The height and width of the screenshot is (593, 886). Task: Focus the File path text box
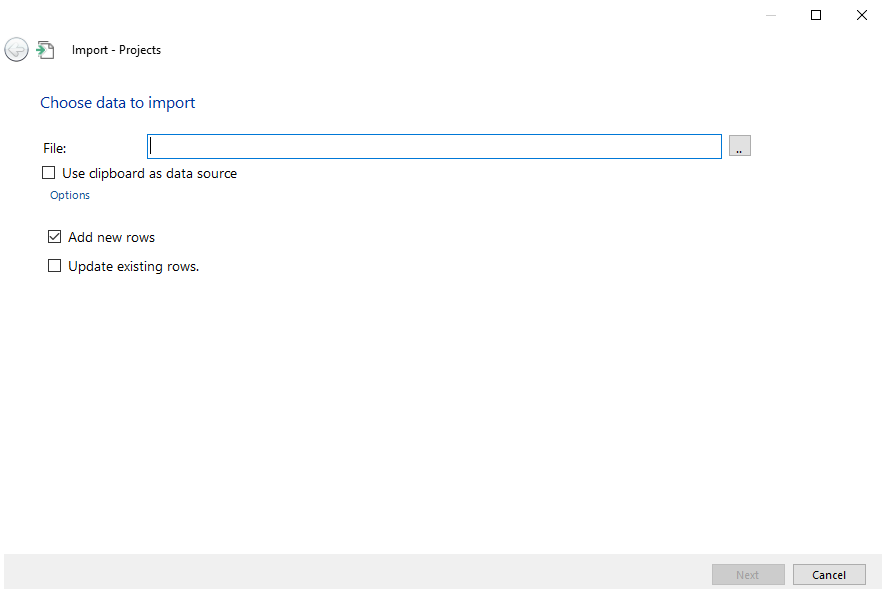[x=434, y=147]
